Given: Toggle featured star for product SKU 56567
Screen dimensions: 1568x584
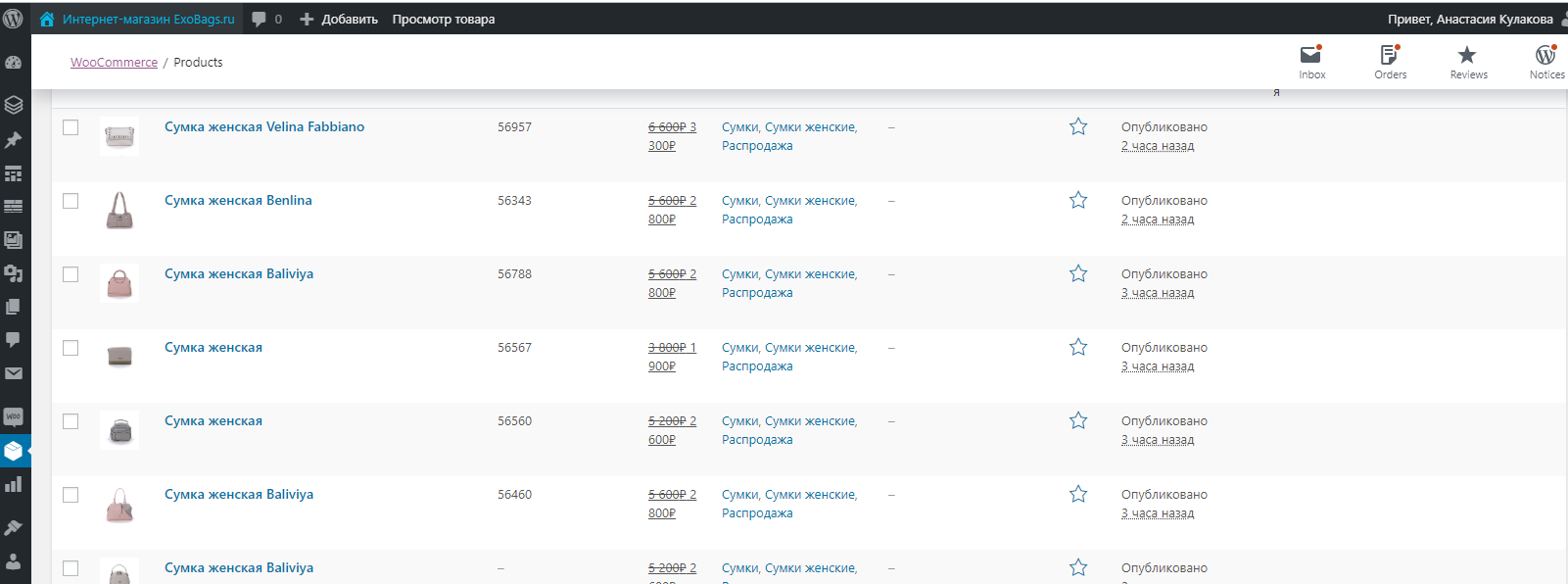Looking at the screenshot, I should pos(1078,347).
